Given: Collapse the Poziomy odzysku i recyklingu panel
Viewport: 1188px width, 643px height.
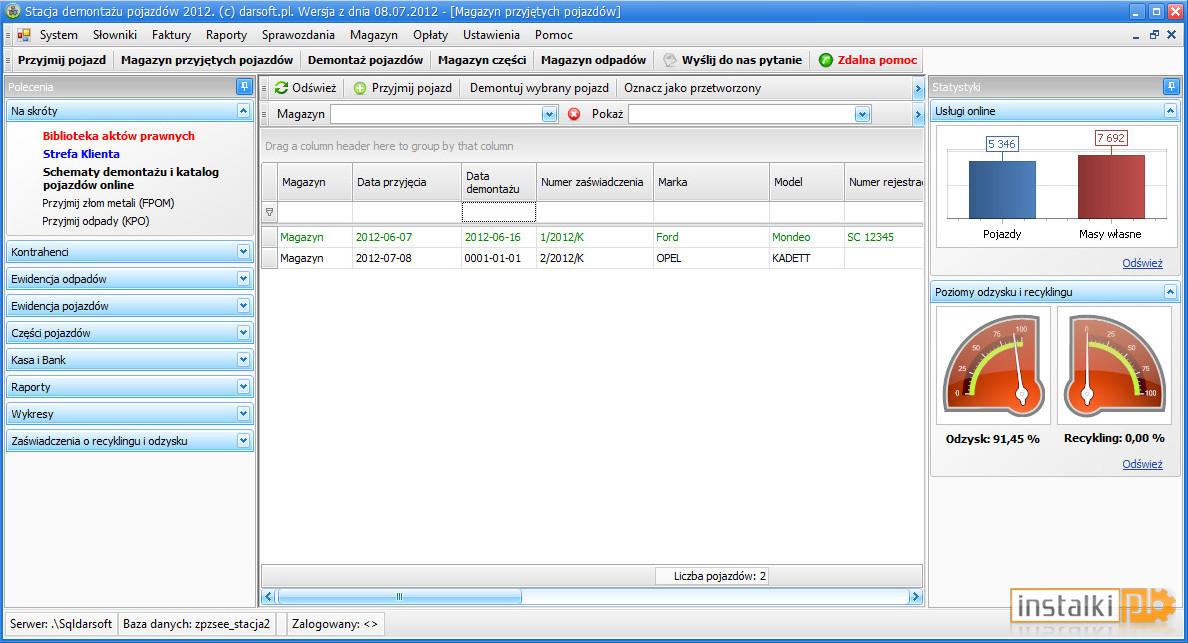Looking at the screenshot, I should click(x=1171, y=292).
